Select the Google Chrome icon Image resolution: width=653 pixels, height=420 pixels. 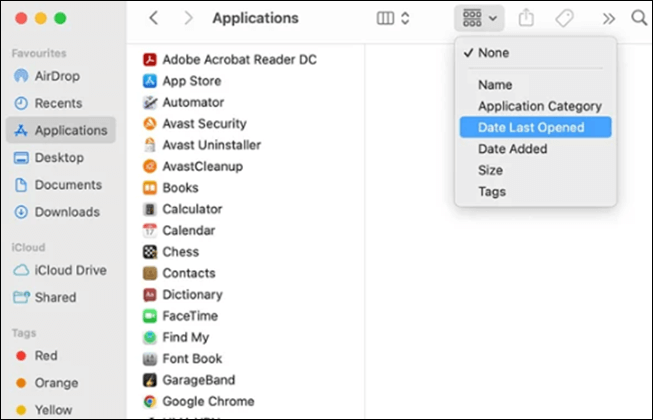click(x=150, y=401)
